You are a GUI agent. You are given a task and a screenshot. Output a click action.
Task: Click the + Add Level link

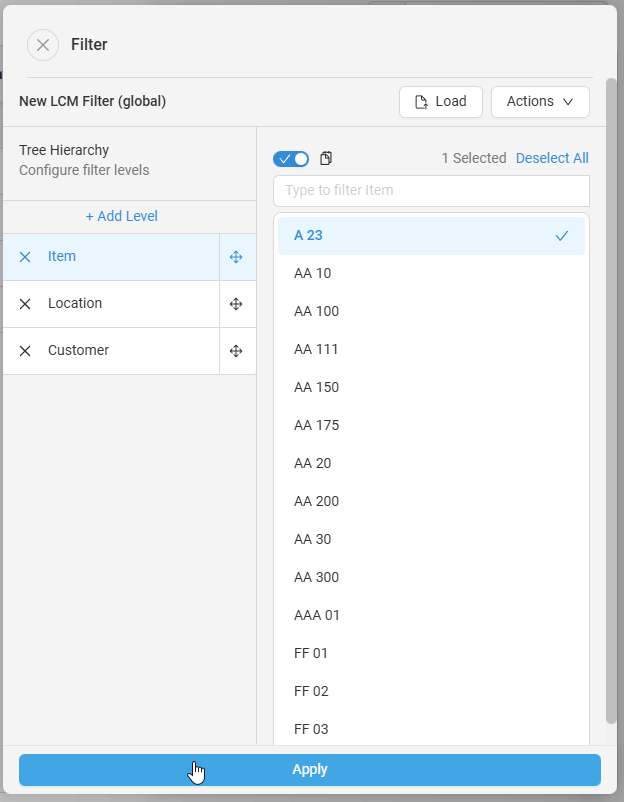click(x=121, y=216)
